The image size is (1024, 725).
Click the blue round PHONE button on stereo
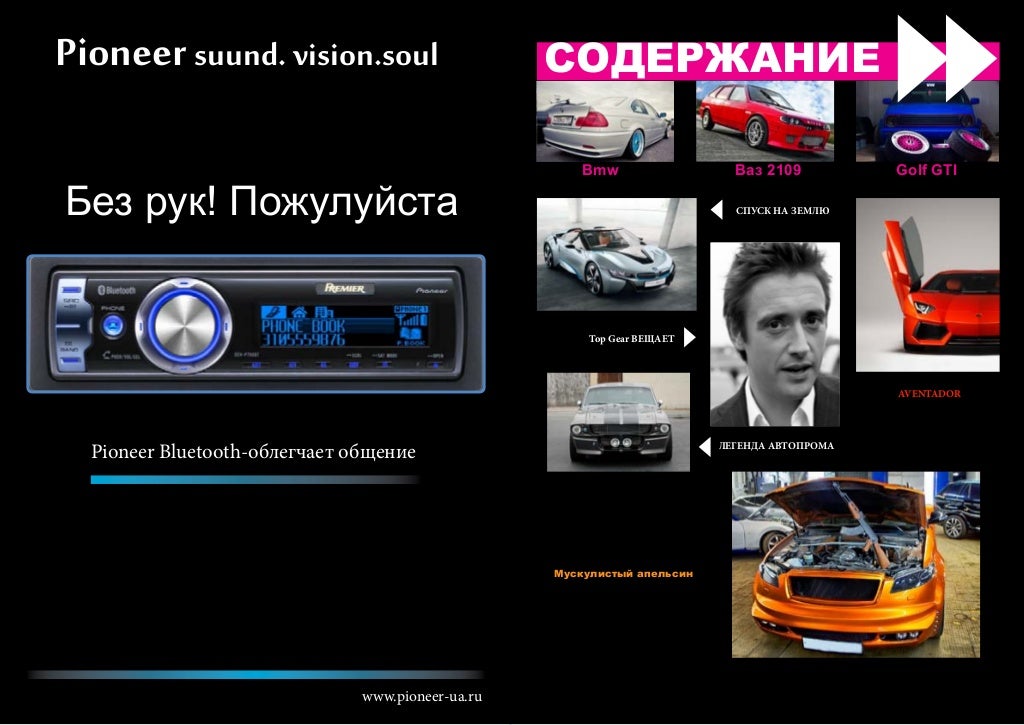point(113,325)
